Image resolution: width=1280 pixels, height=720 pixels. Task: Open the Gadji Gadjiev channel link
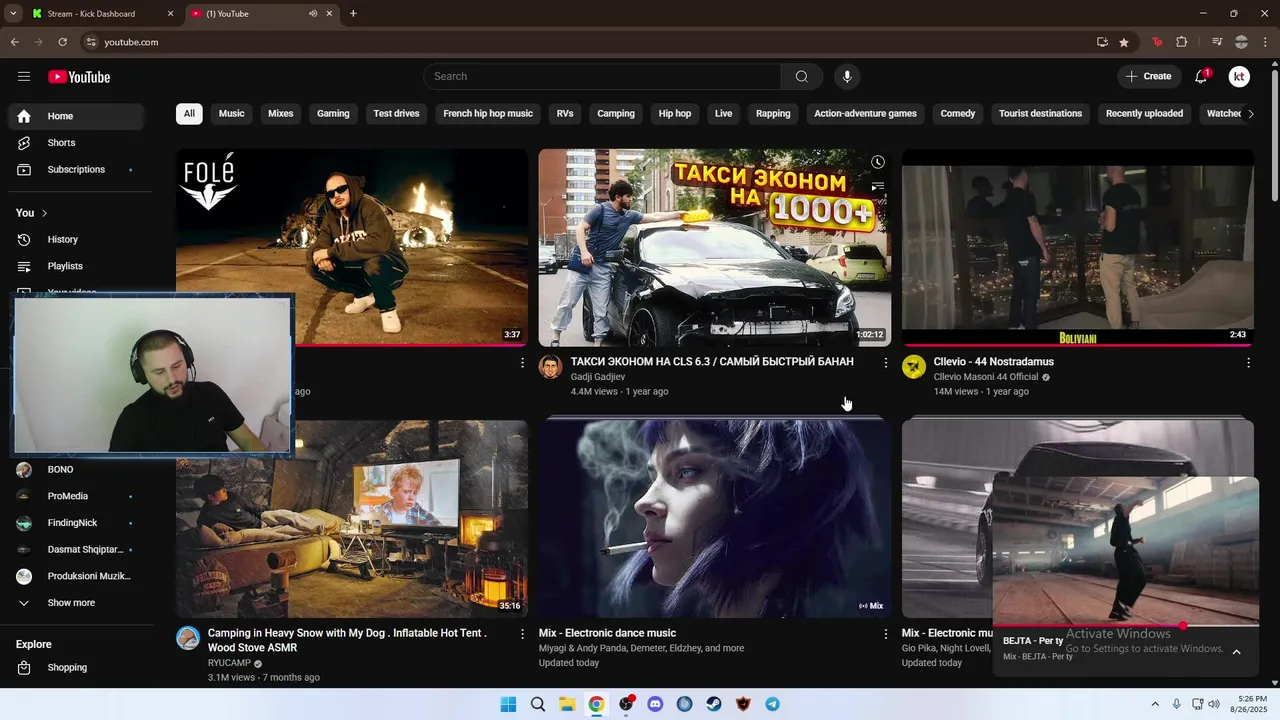[597, 377]
